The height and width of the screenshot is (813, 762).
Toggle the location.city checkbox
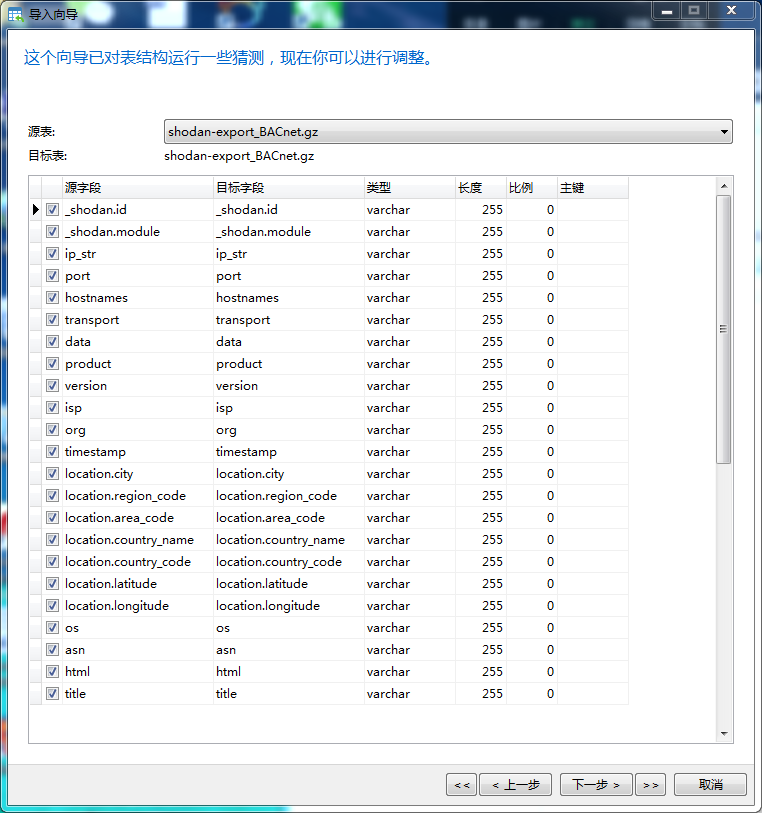click(52, 473)
